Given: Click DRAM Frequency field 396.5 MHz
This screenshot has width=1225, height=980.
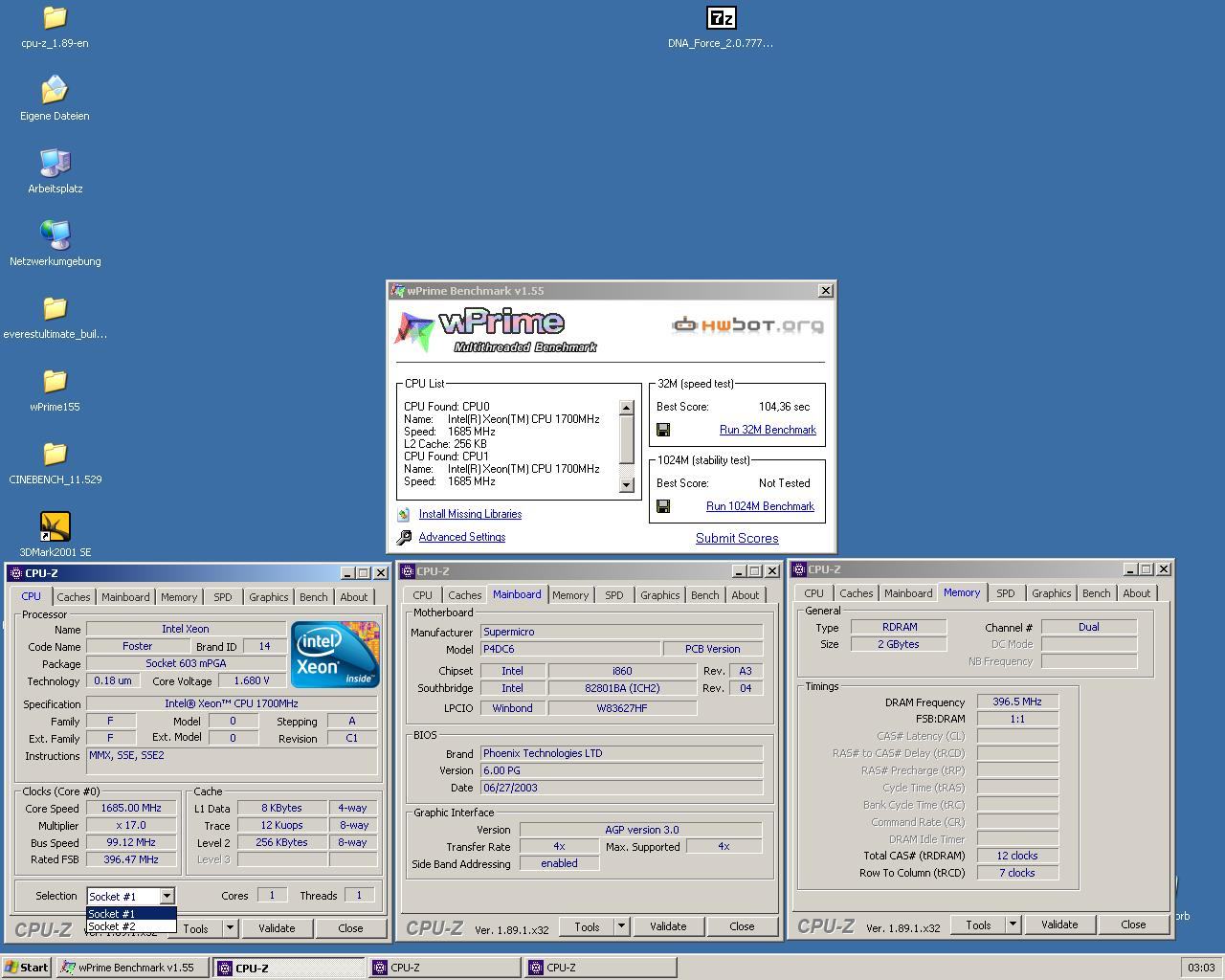Looking at the screenshot, I should pyautogui.click(x=1017, y=702).
